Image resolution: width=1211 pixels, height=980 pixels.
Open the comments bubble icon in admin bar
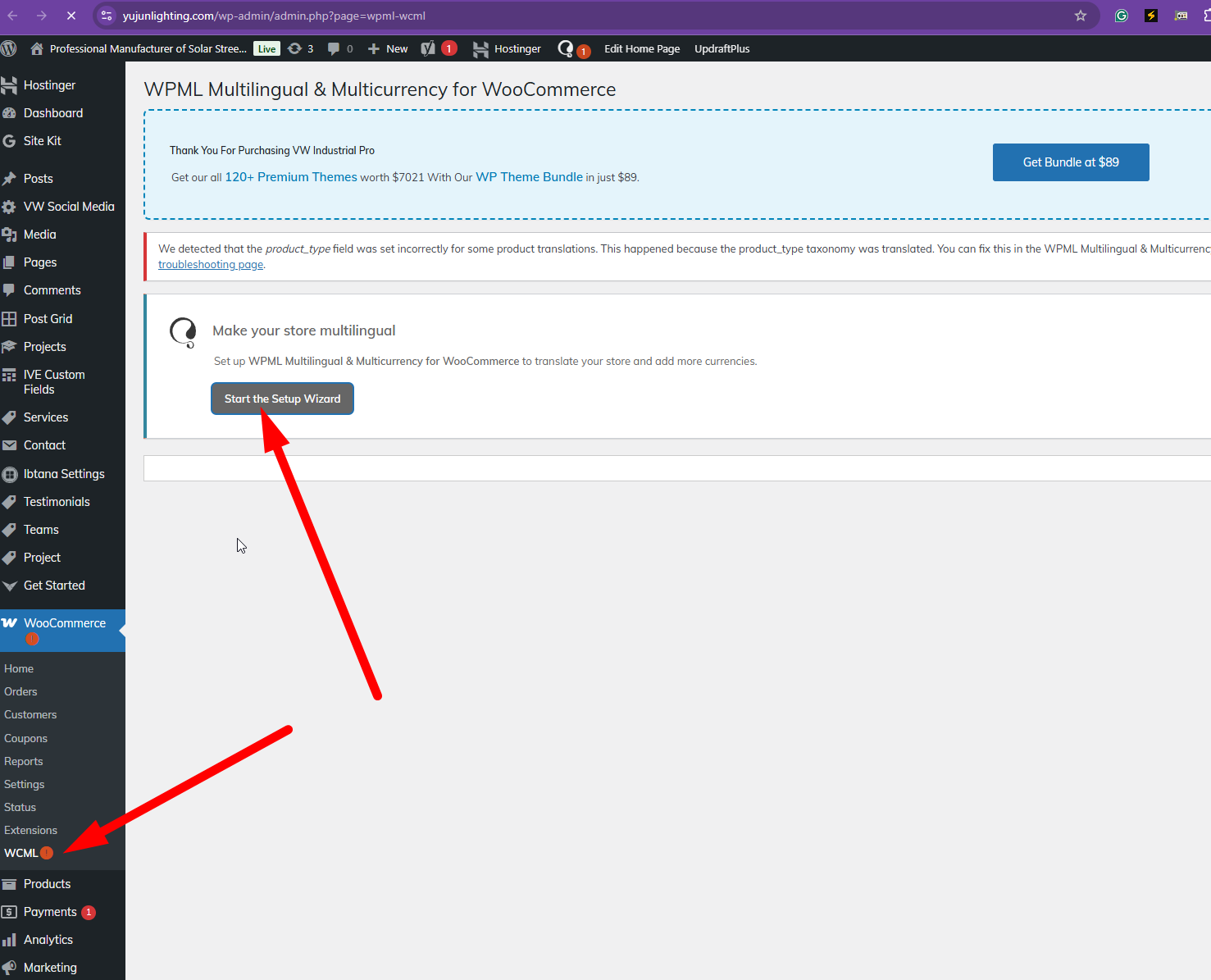coord(334,48)
